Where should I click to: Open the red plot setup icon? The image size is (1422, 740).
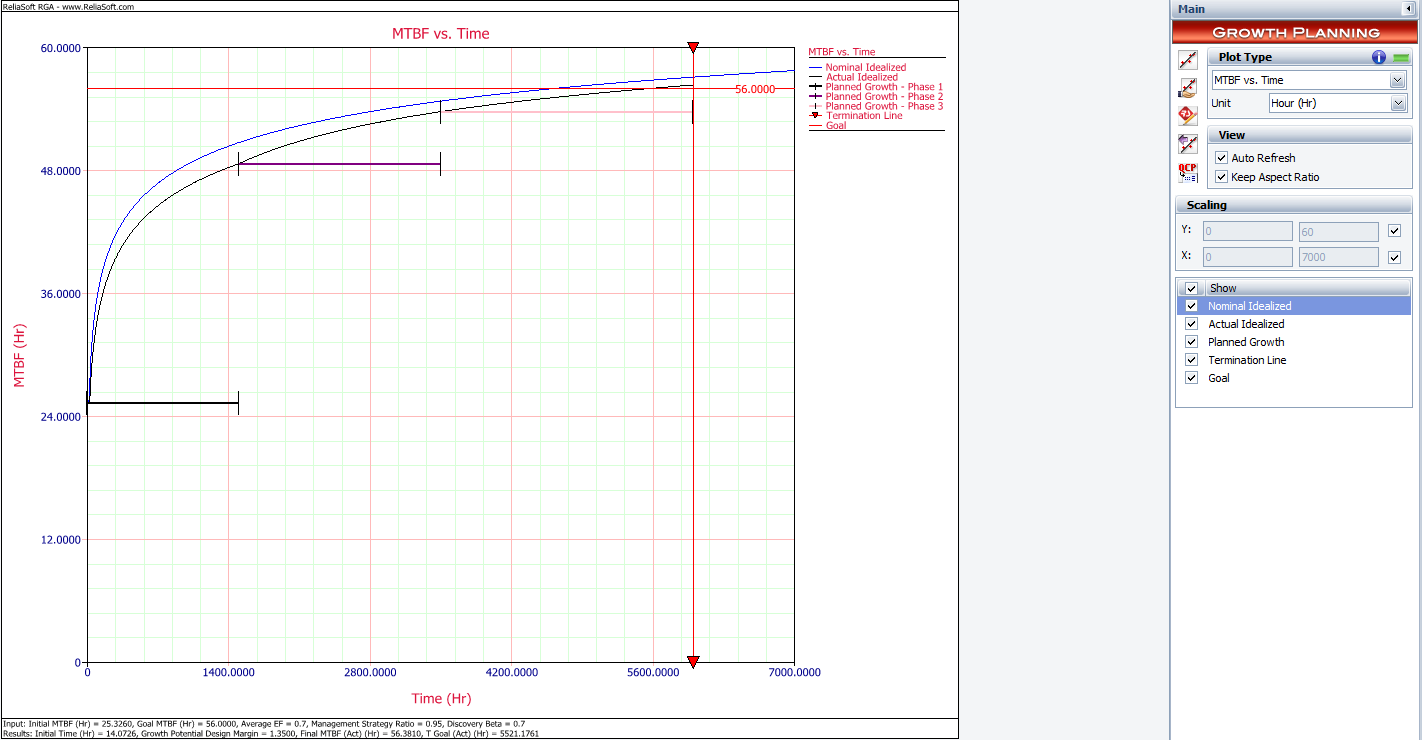pyautogui.click(x=1188, y=115)
